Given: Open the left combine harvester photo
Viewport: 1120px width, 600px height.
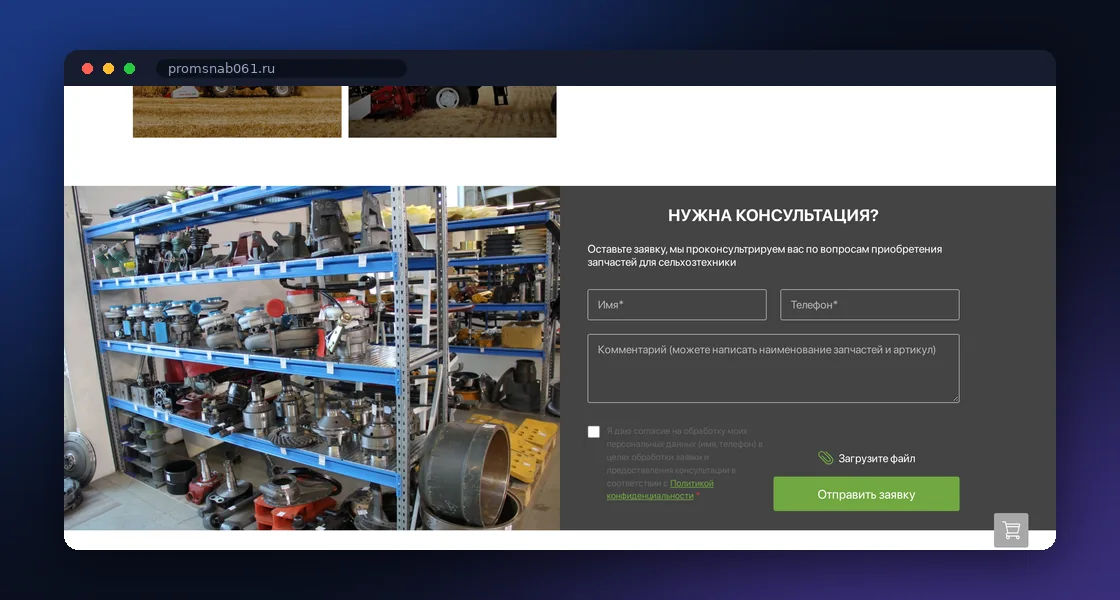Looking at the screenshot, I should click(x=237, y=111).
